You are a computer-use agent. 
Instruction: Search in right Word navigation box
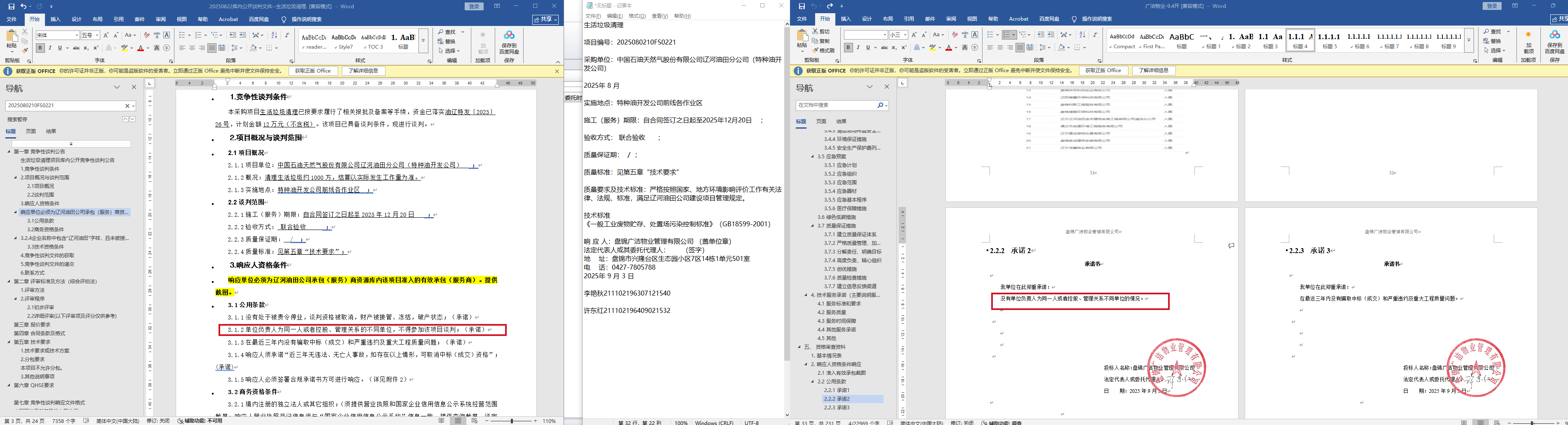point(836,106)
